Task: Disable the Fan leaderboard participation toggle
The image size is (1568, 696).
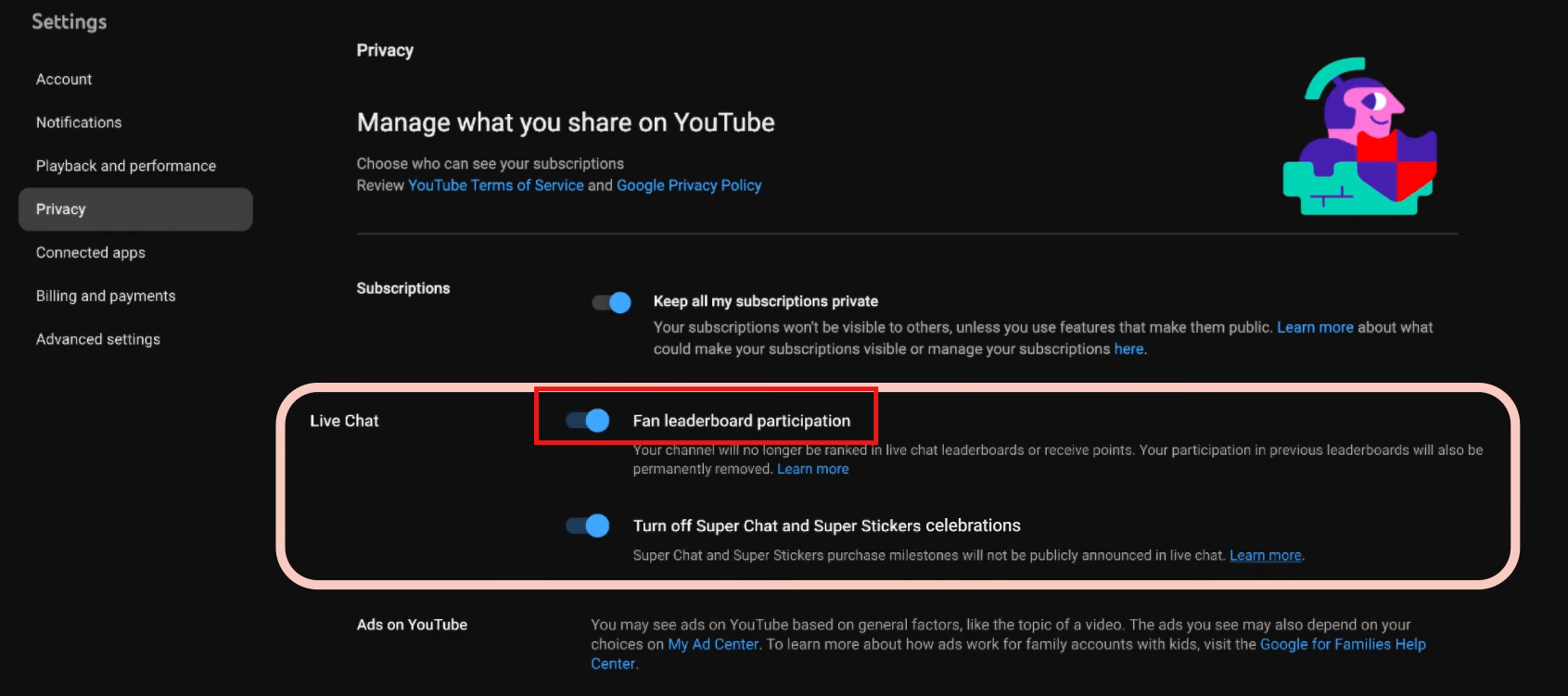Action: click(587, 421)
